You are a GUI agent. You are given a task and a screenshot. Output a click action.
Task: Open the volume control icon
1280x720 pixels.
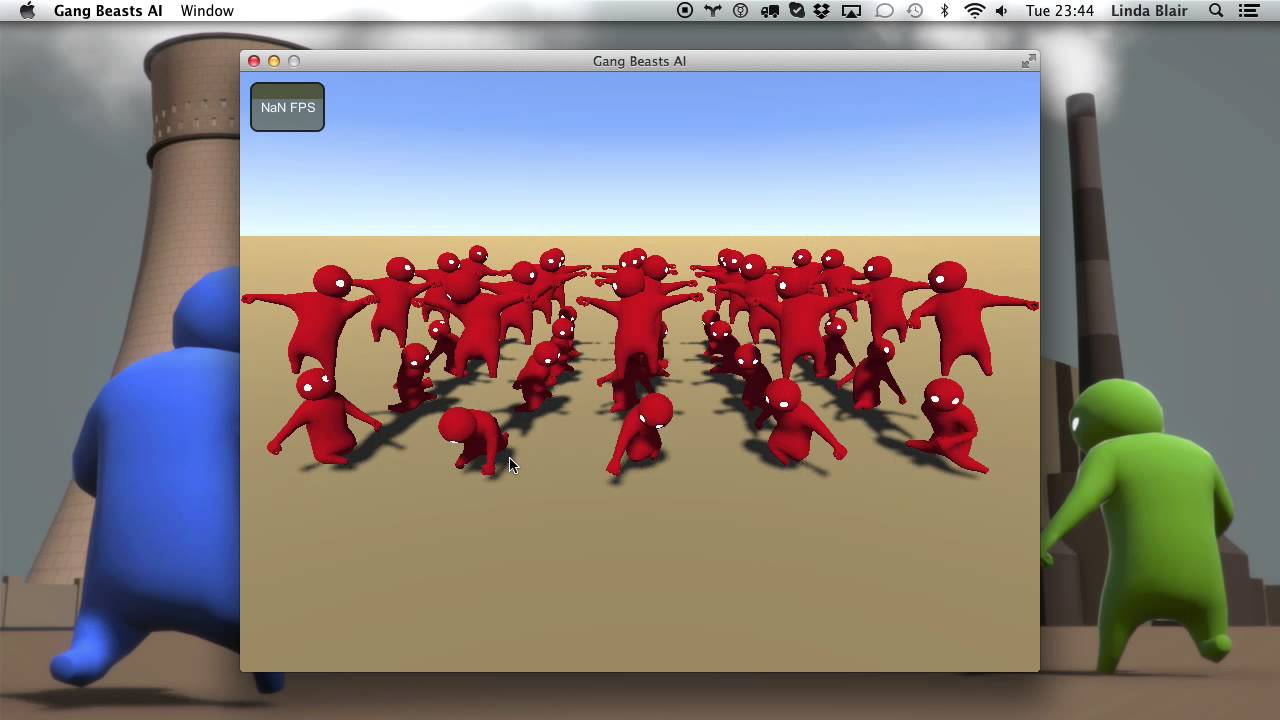point(1002,11)
